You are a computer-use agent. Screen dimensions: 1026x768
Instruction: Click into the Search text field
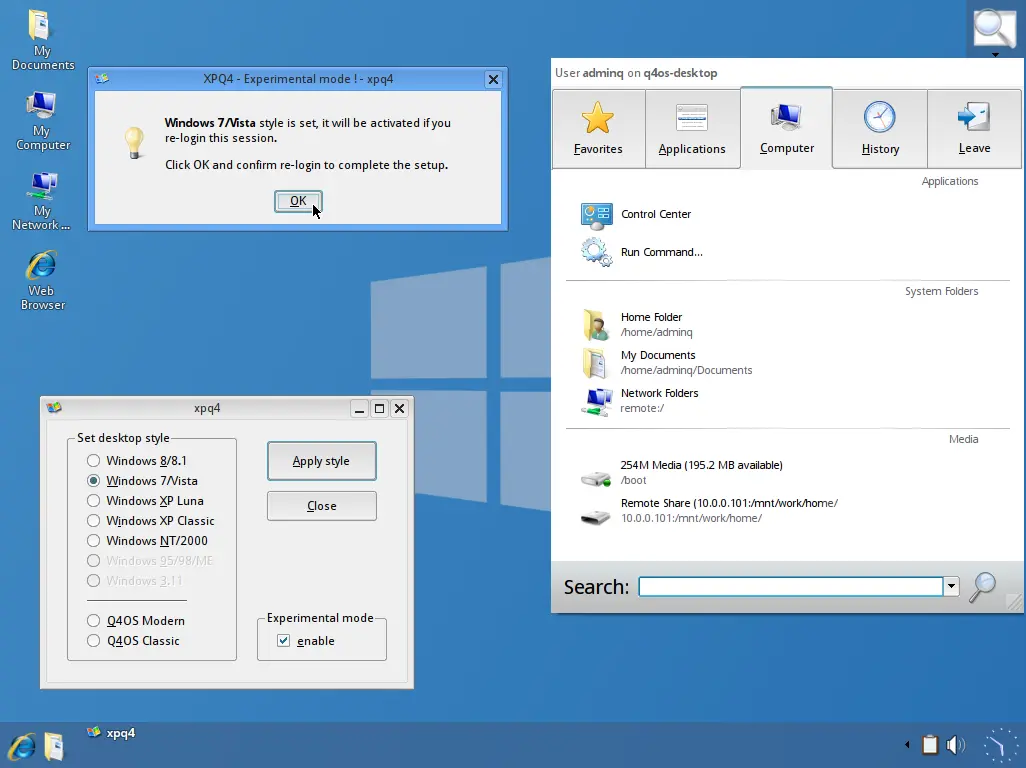click(x=790, y=587)
